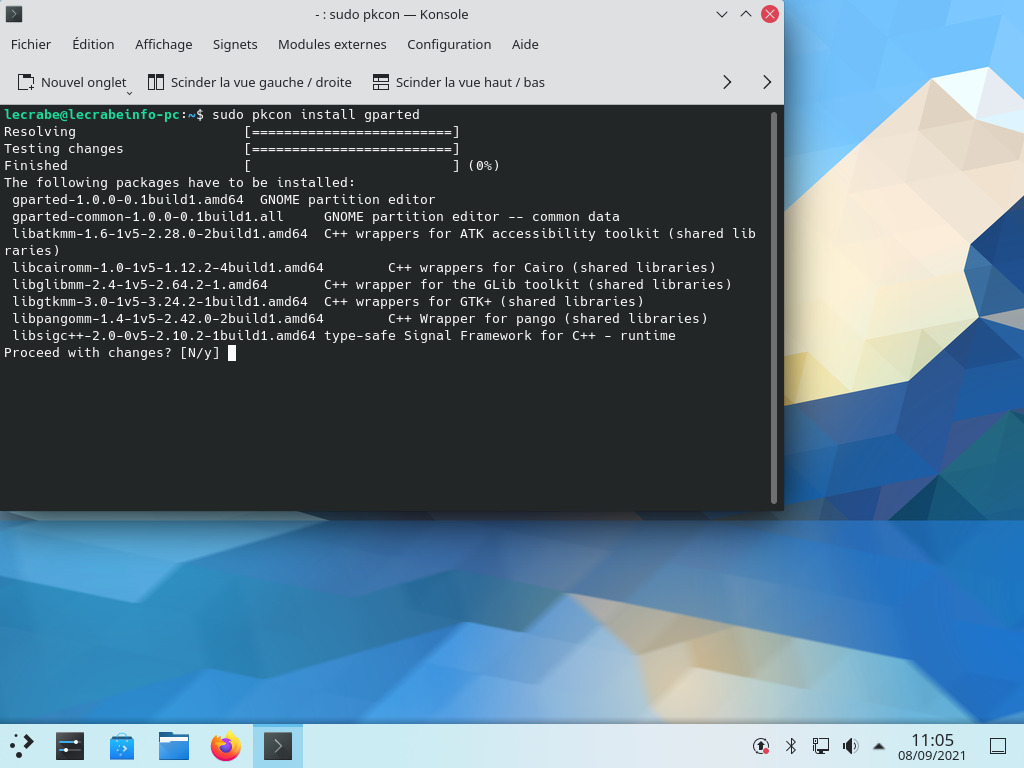Open the Configuration menu
The image size is (1024, 768).
pos(449,44)
